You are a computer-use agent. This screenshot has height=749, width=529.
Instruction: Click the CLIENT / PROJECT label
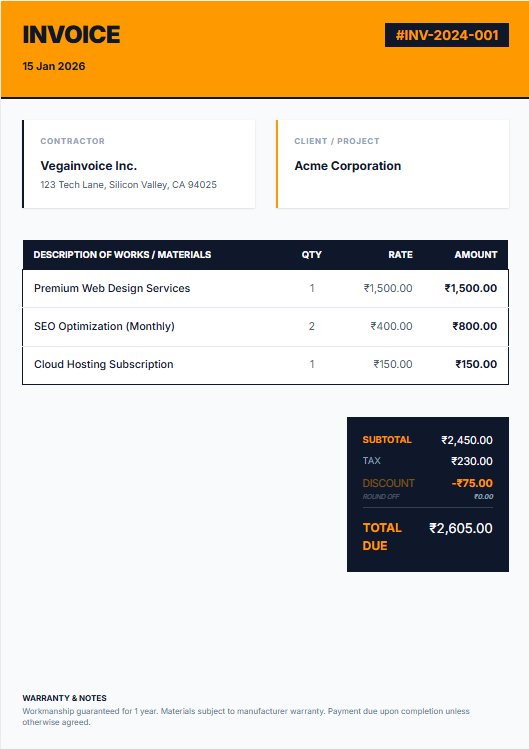[336, 141]
